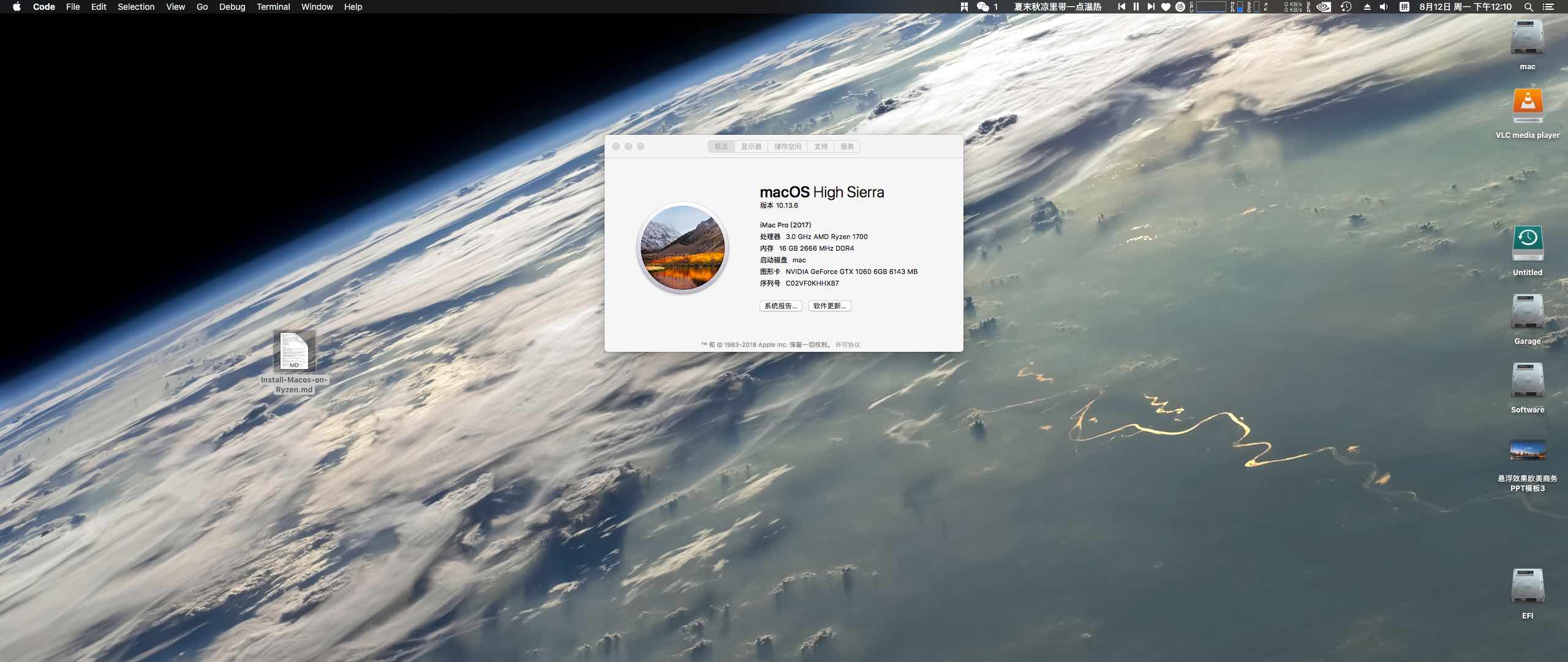
Task: Open Notification Center list icon
Action: tap(1548, 7)
